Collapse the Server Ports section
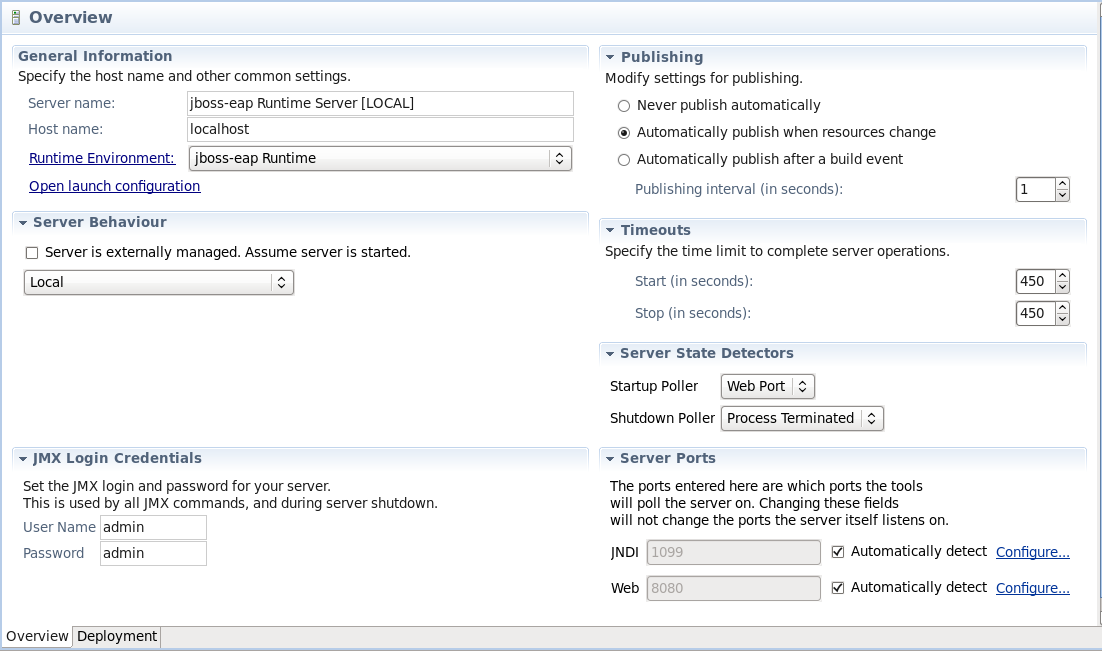 coord(610,458)
